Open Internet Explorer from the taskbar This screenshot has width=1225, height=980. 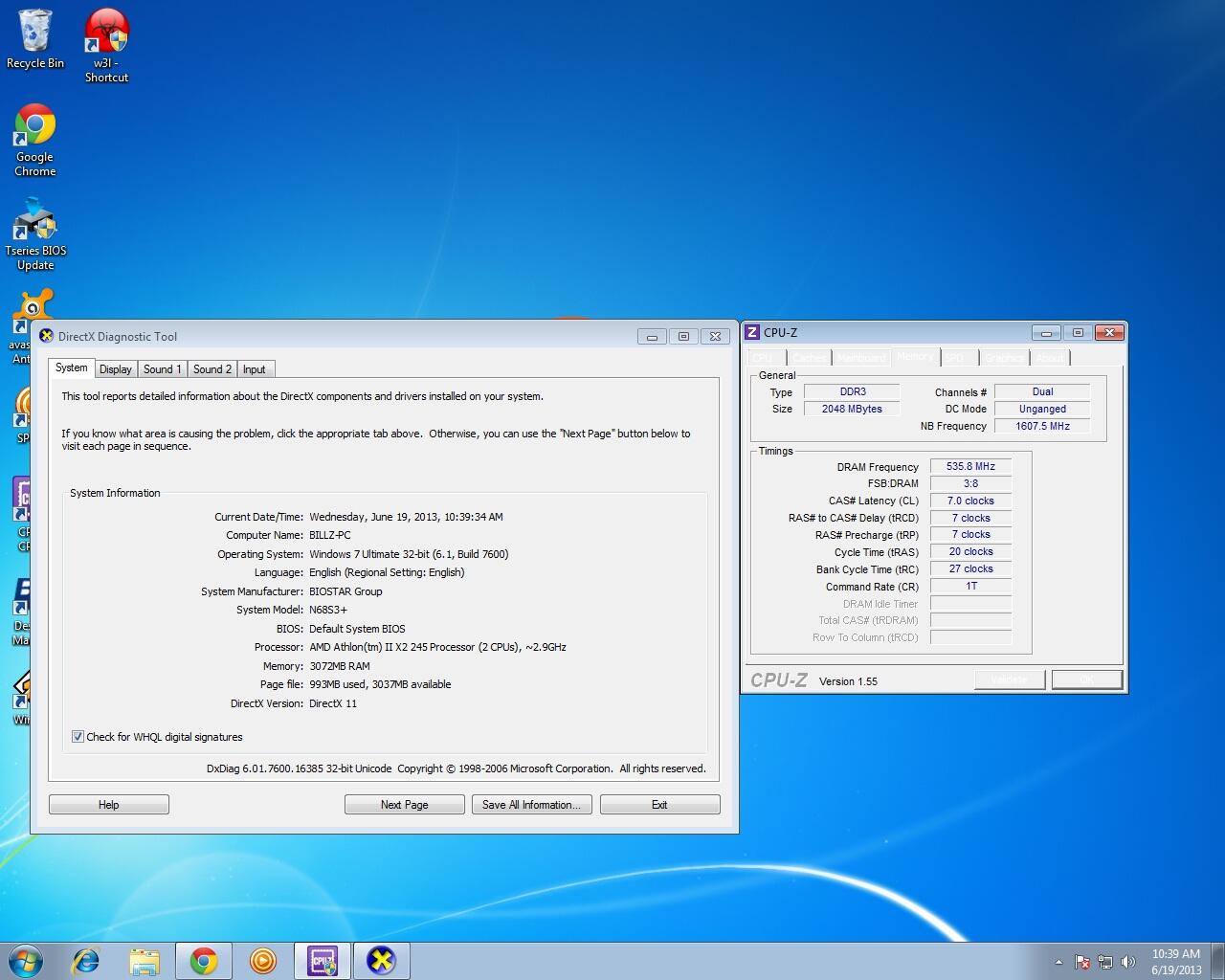point(86,961)
